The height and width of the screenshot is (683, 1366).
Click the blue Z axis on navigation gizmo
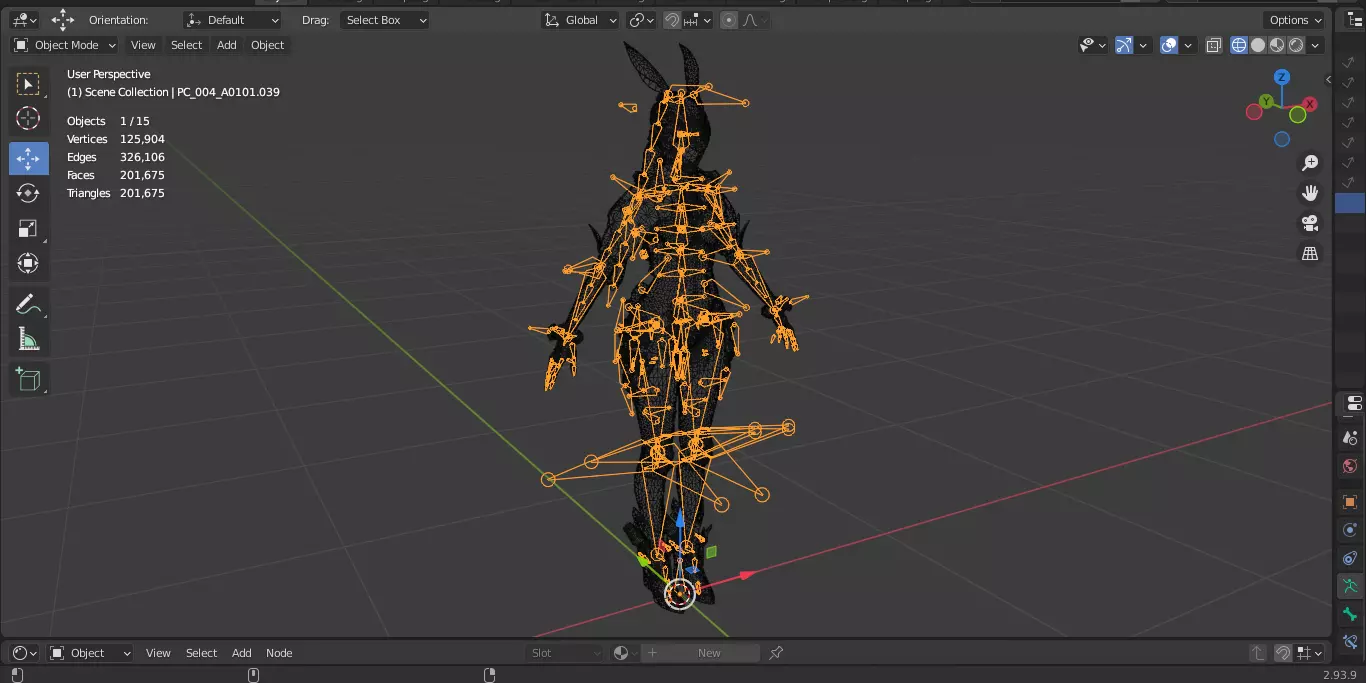(x=1282, y=77)
